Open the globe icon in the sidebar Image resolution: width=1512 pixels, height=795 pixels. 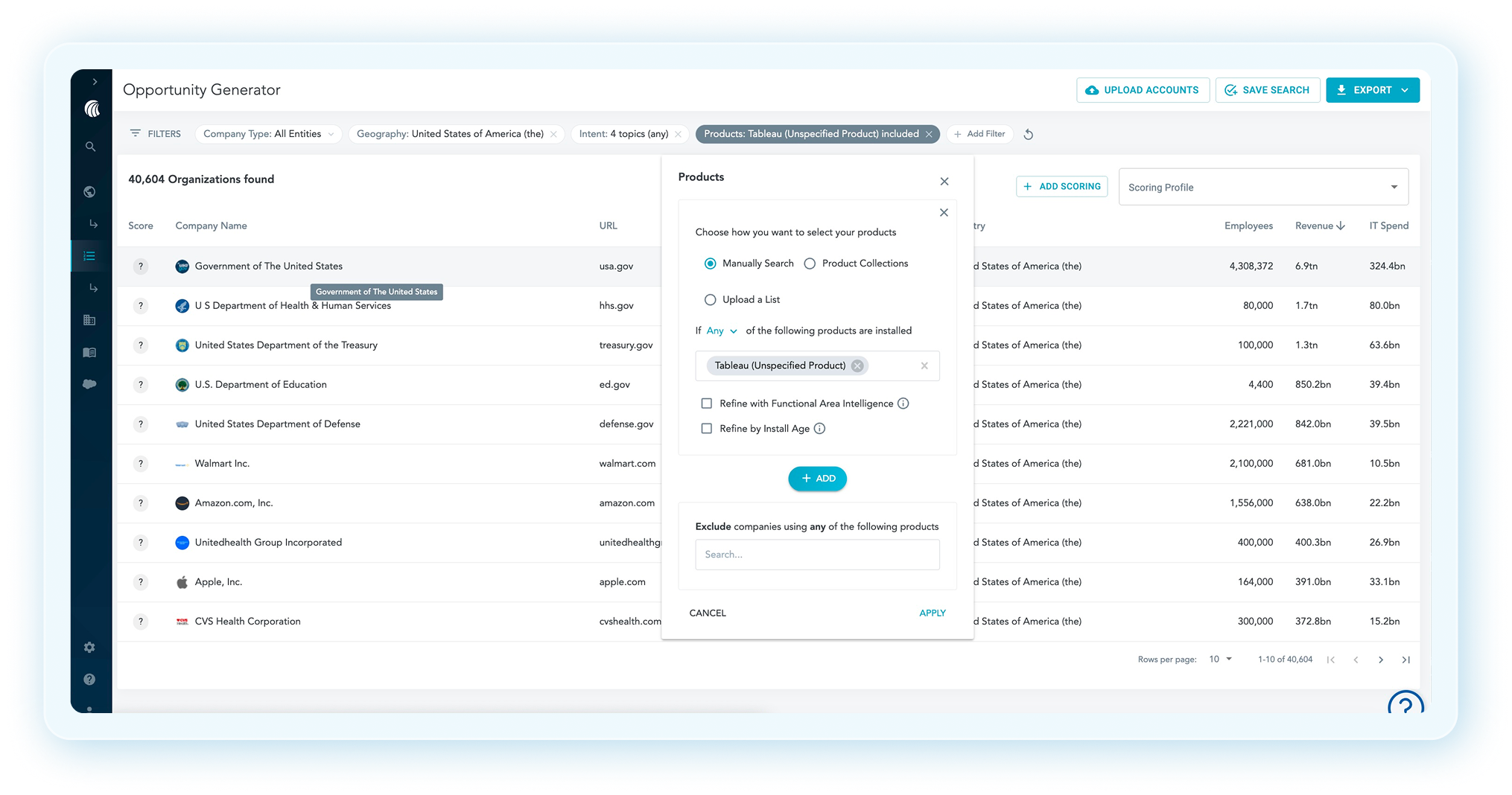(90, 192)
